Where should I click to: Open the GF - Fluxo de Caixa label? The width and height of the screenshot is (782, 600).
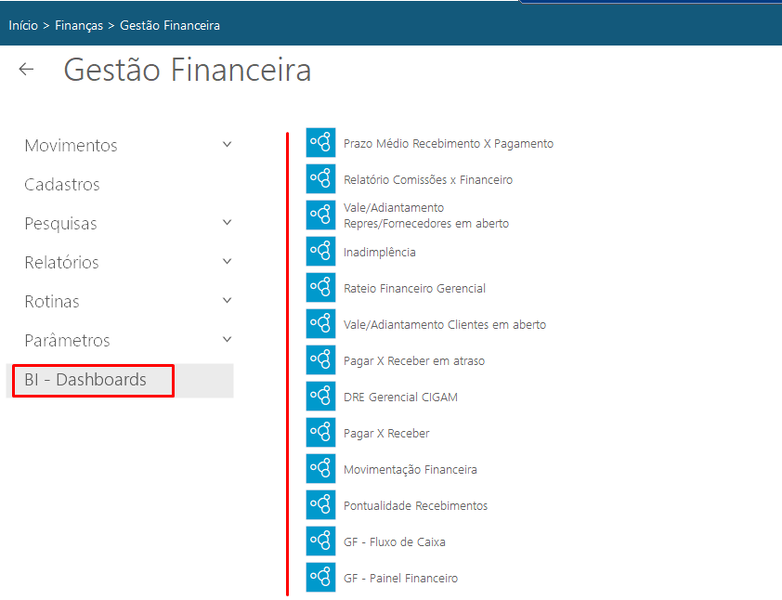click(394, 542)
